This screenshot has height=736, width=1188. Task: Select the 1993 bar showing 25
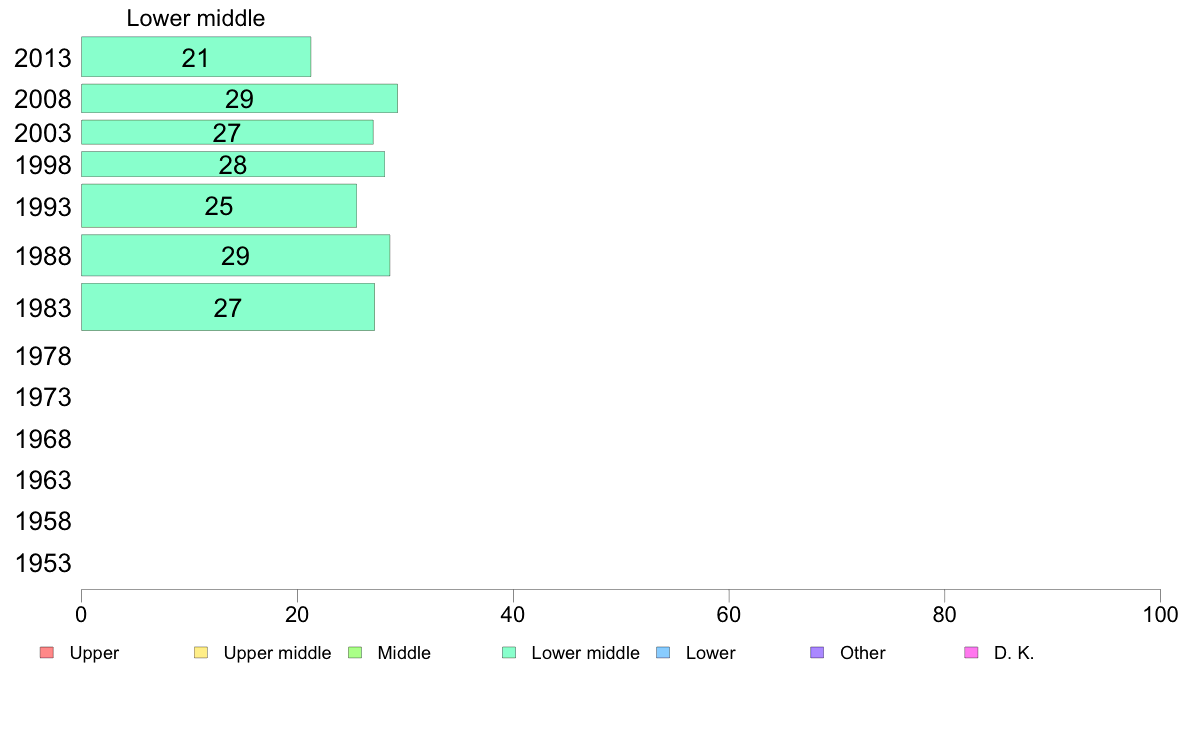pyautogui.click(x=219, y=205)
